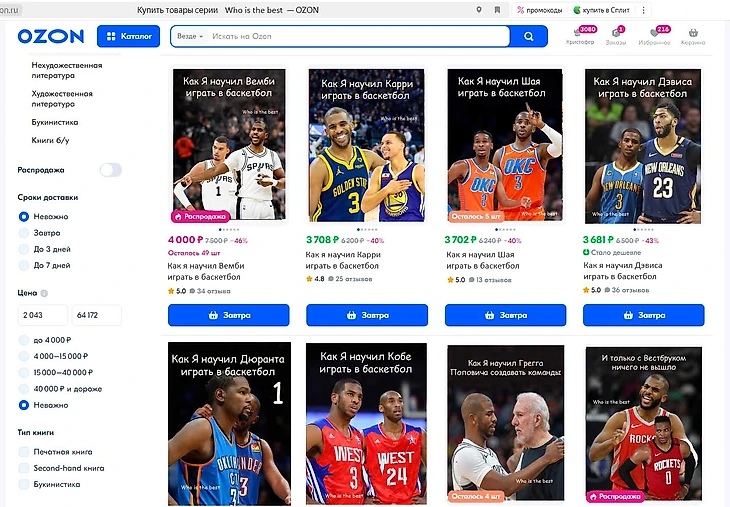
Task: Click the browser bookmark icon
Action: [497, 10]
